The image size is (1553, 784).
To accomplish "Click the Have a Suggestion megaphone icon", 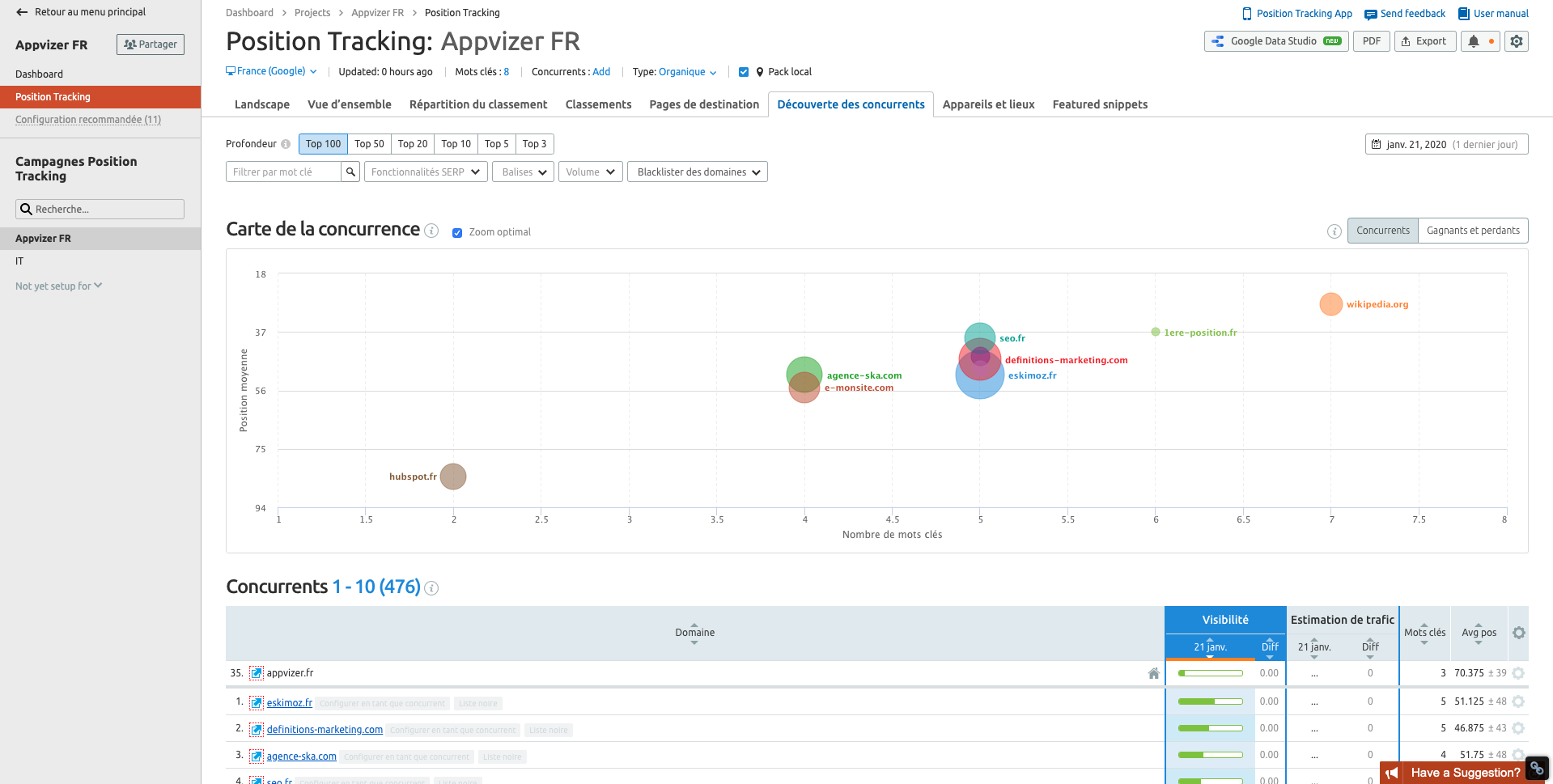I will (1392, 773).
